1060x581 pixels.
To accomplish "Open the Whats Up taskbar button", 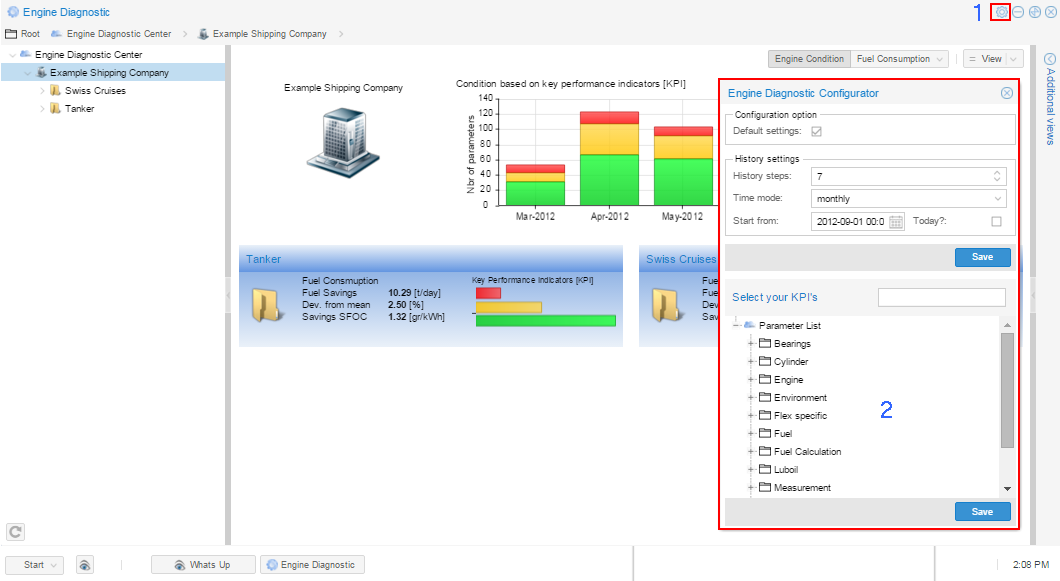I will click(x=203, y=564).
